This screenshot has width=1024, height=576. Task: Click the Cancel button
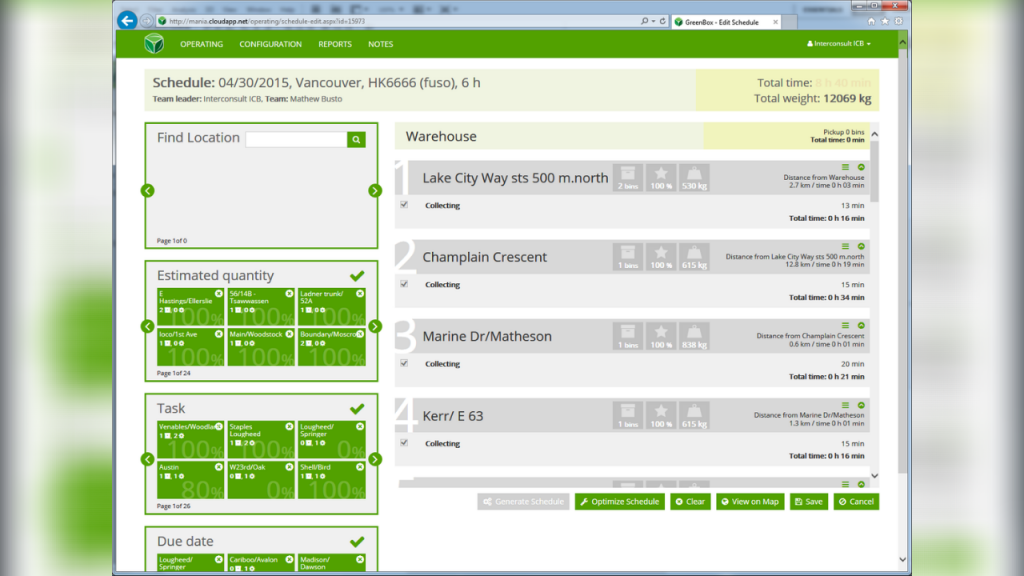pyautogui.click(x=856, y=502)
